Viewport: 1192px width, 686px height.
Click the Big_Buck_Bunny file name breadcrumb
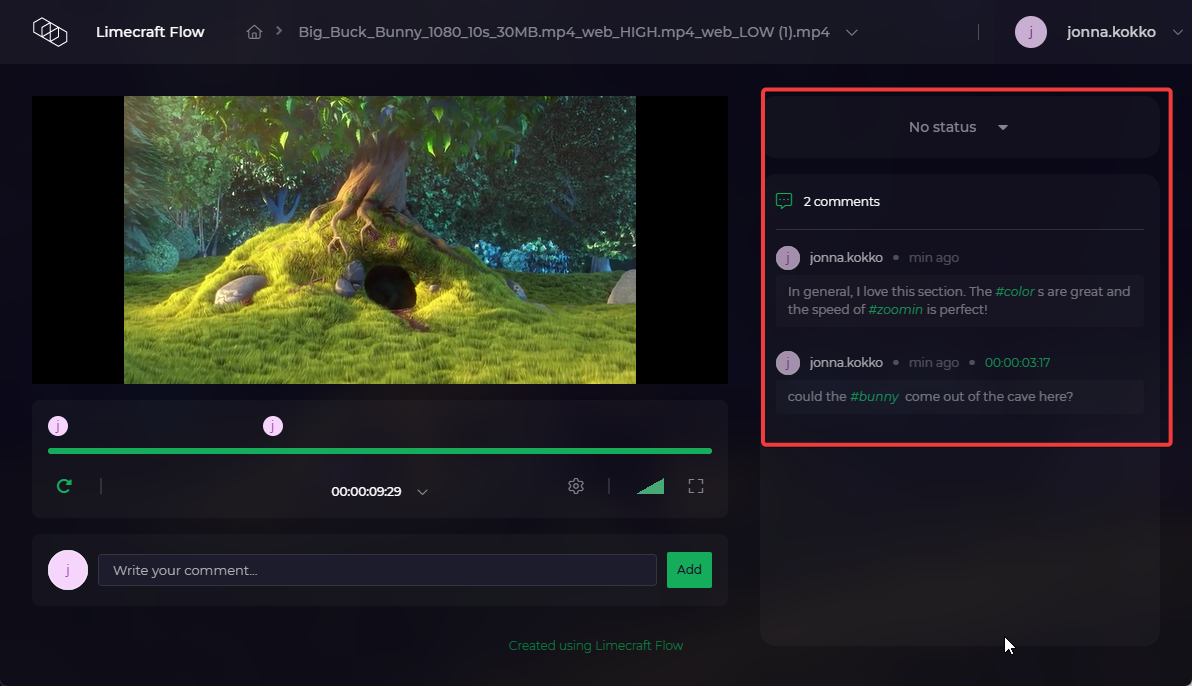563,32
